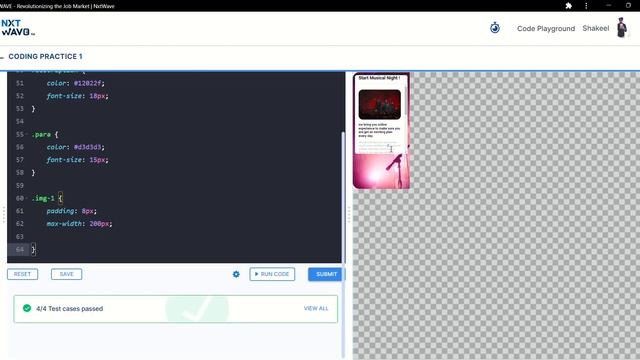Grab the drag handle left of the editor
The image size is (640, 360).
point(4,214)
